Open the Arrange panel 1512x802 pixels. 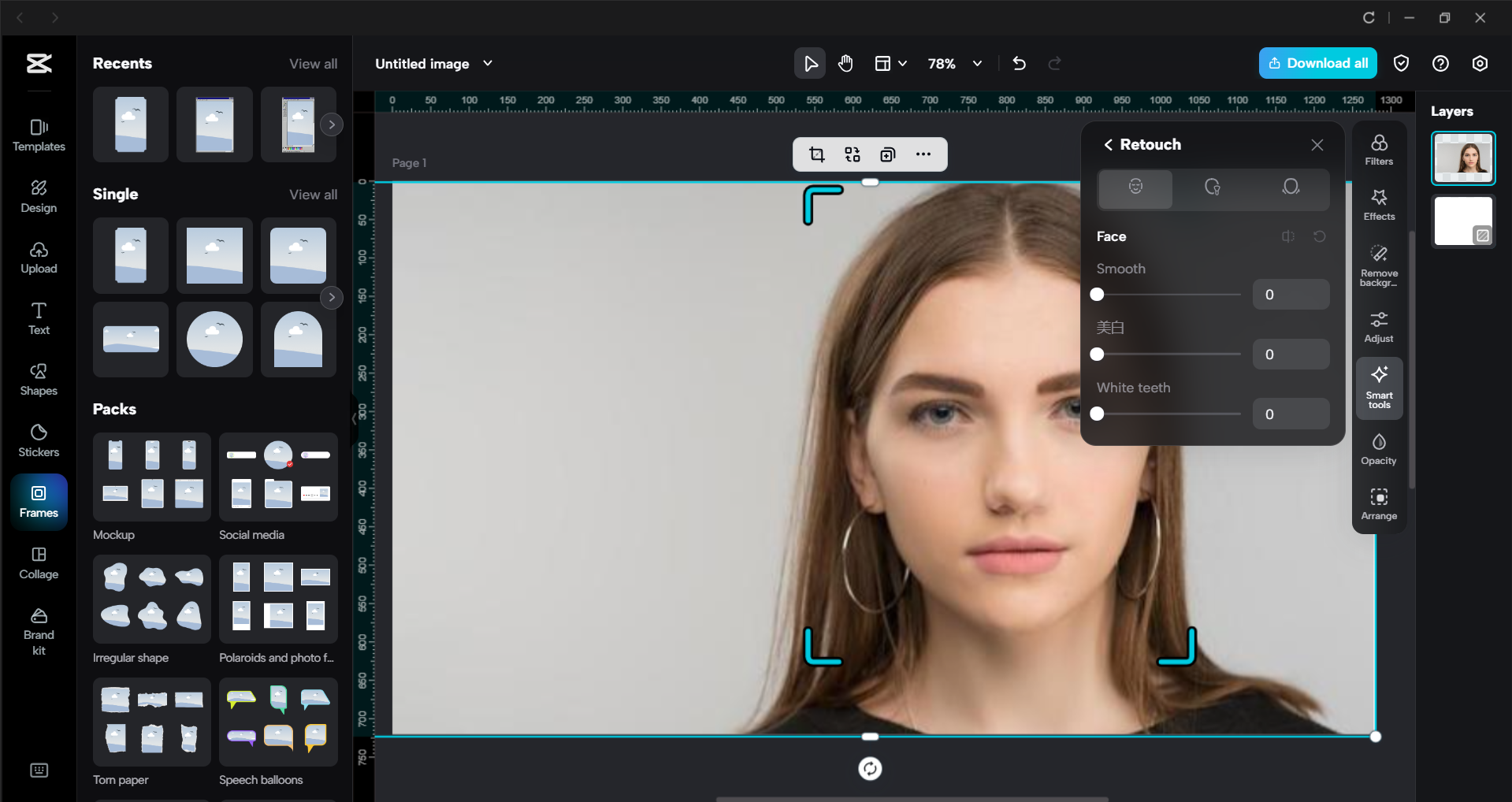point(1378,503)
